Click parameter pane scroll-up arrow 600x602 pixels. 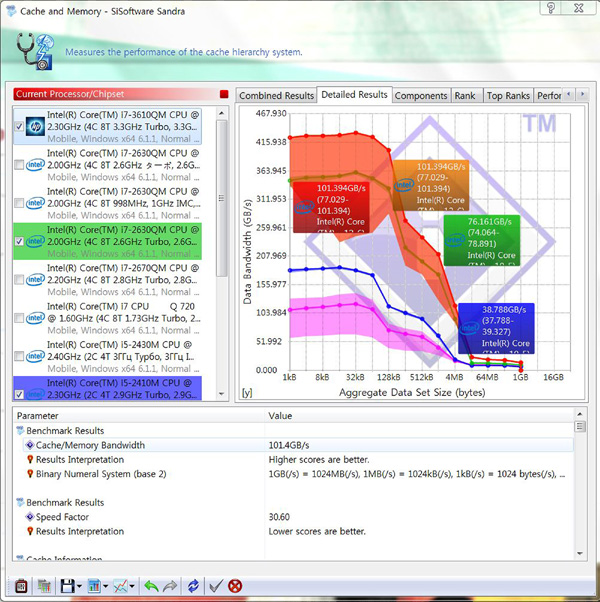pos(580,414)
